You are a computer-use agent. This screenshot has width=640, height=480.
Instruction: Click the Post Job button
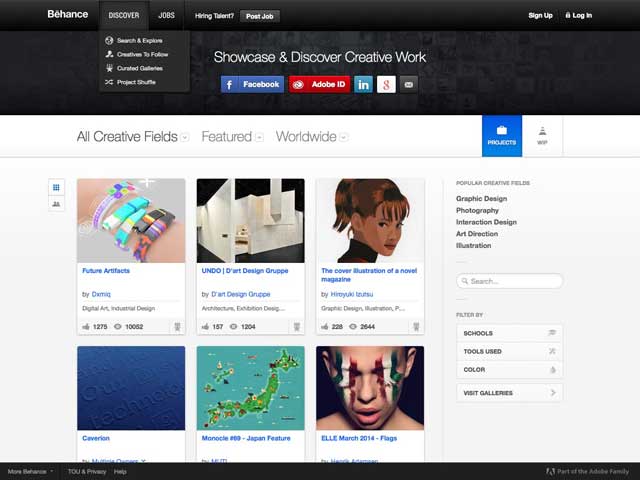tap(260, 16)
